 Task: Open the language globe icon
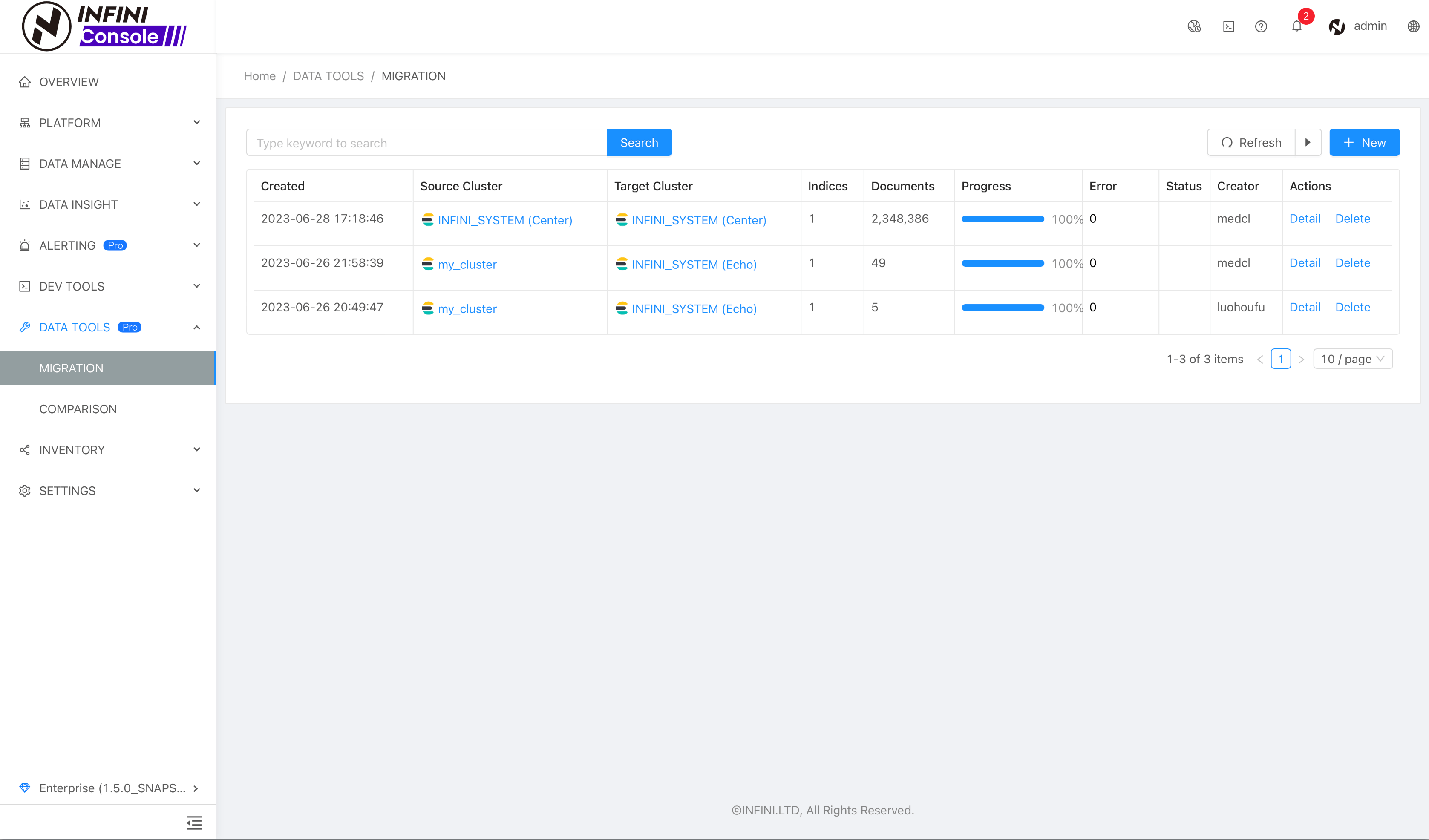coord(1413,26)
